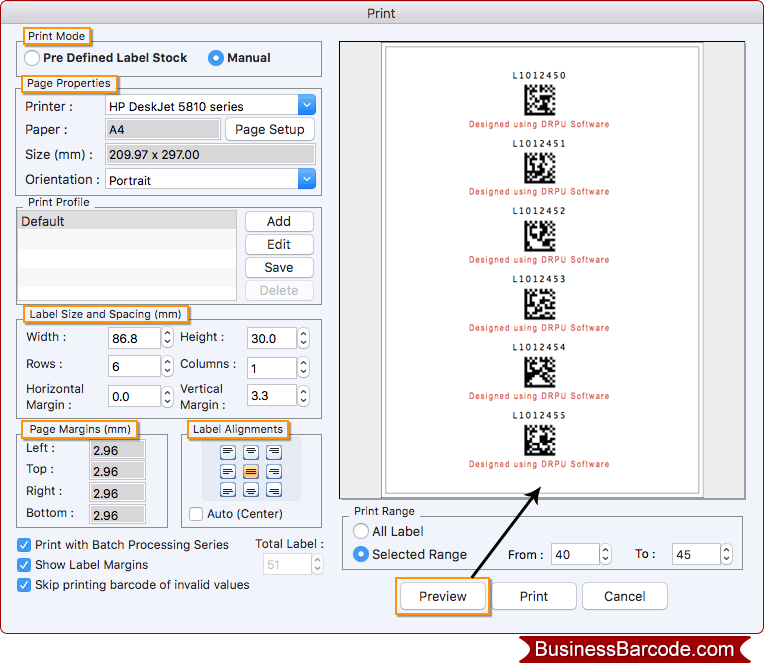Toggle Print with Batch Processing Series
The image size is (764, 663).
click(24, 545)
